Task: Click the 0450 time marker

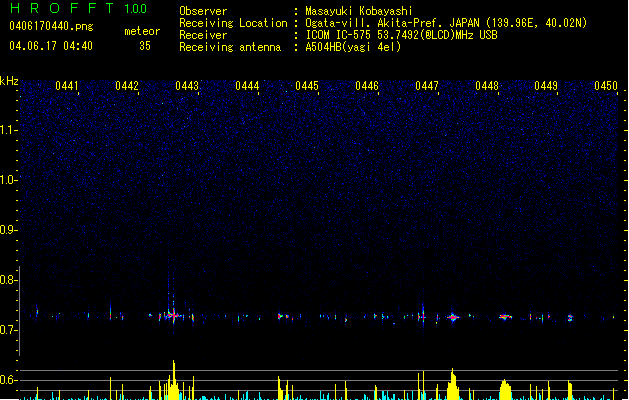Action: (606, 86)
